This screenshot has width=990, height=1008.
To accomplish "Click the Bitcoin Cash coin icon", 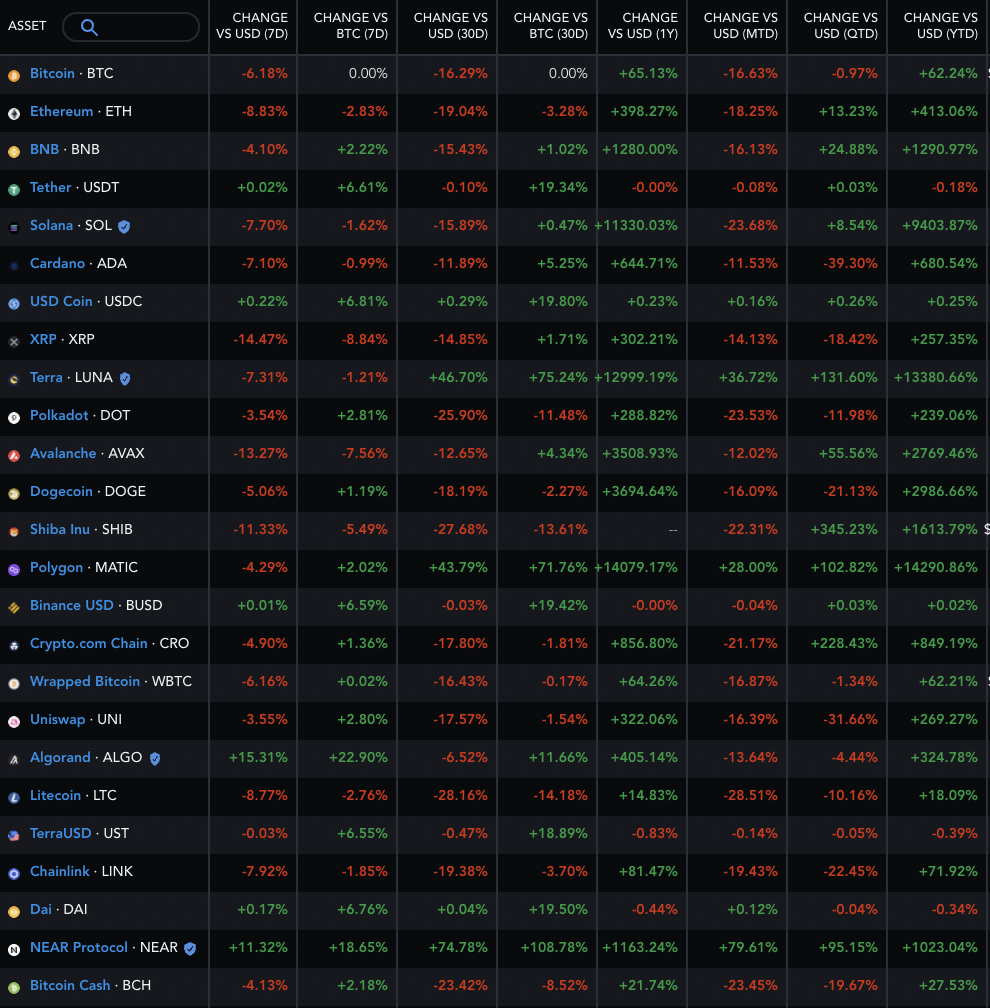I will click(x=14, y=987).
